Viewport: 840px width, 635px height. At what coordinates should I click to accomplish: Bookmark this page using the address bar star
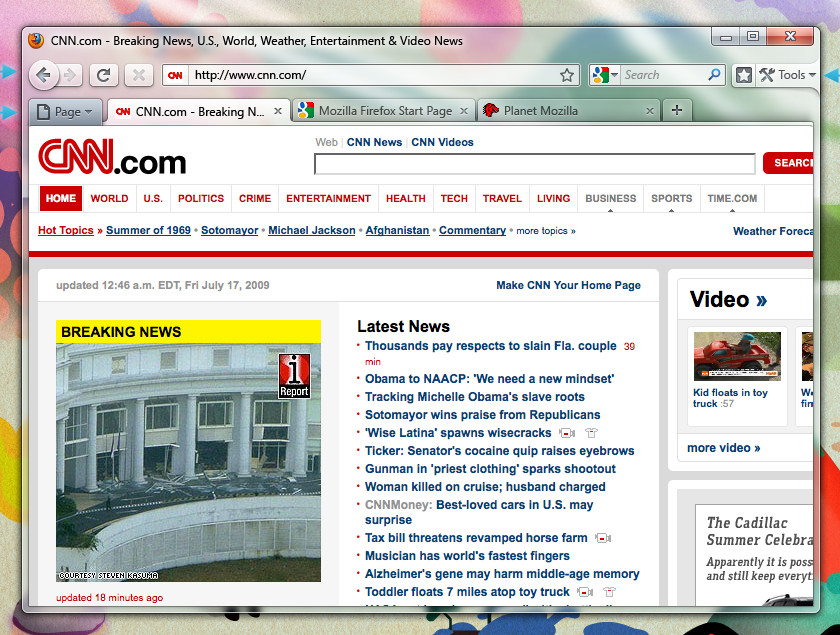pyautogui.click(x=567, y=75)
